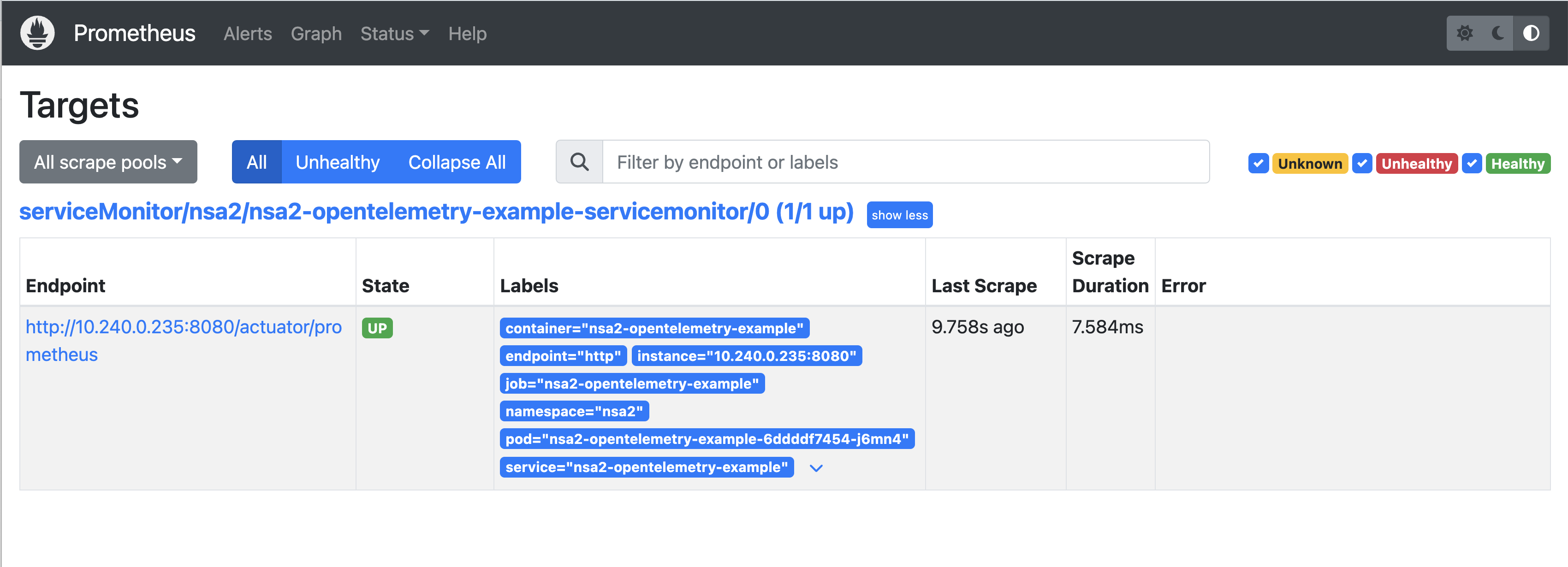The width and height of the screenshot is (1568, 567).
Task: Click the 7.584ms scrape duration value
Action: pyautogui.click(x=1107, y=327)
